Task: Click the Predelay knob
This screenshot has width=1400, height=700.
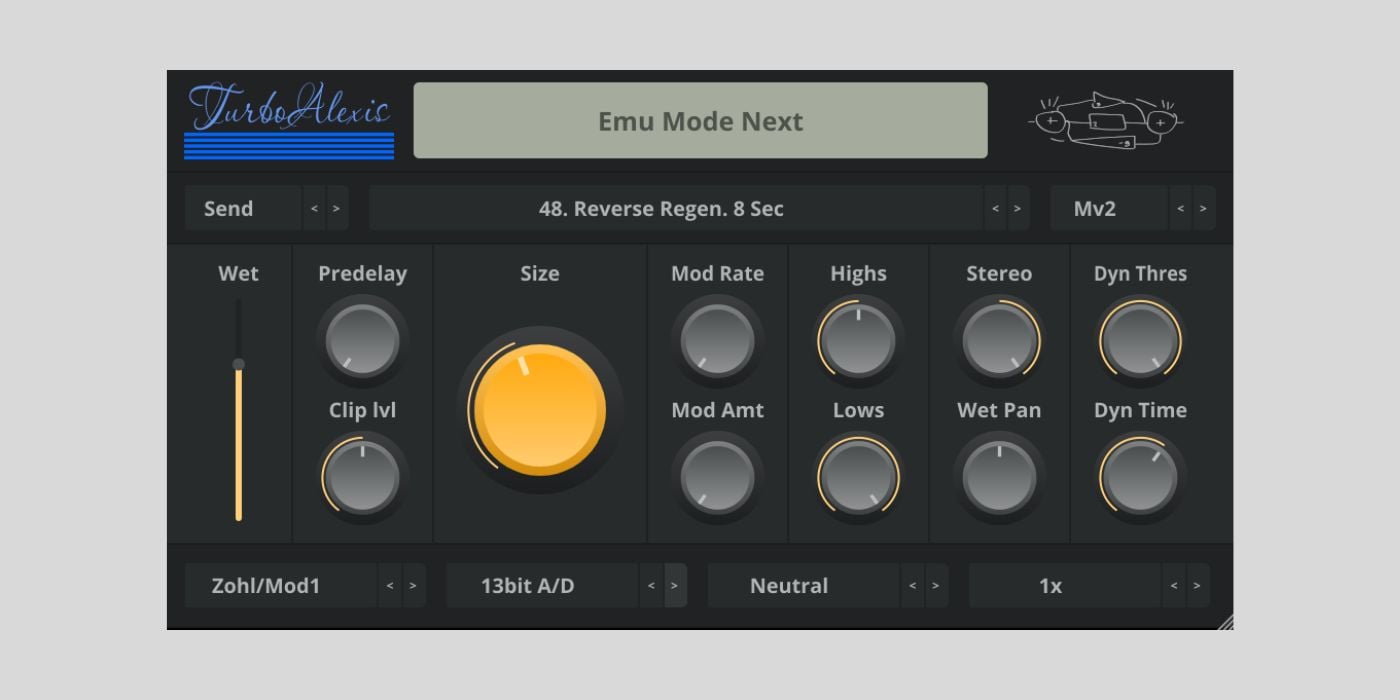Action: (x=362, y=340)
